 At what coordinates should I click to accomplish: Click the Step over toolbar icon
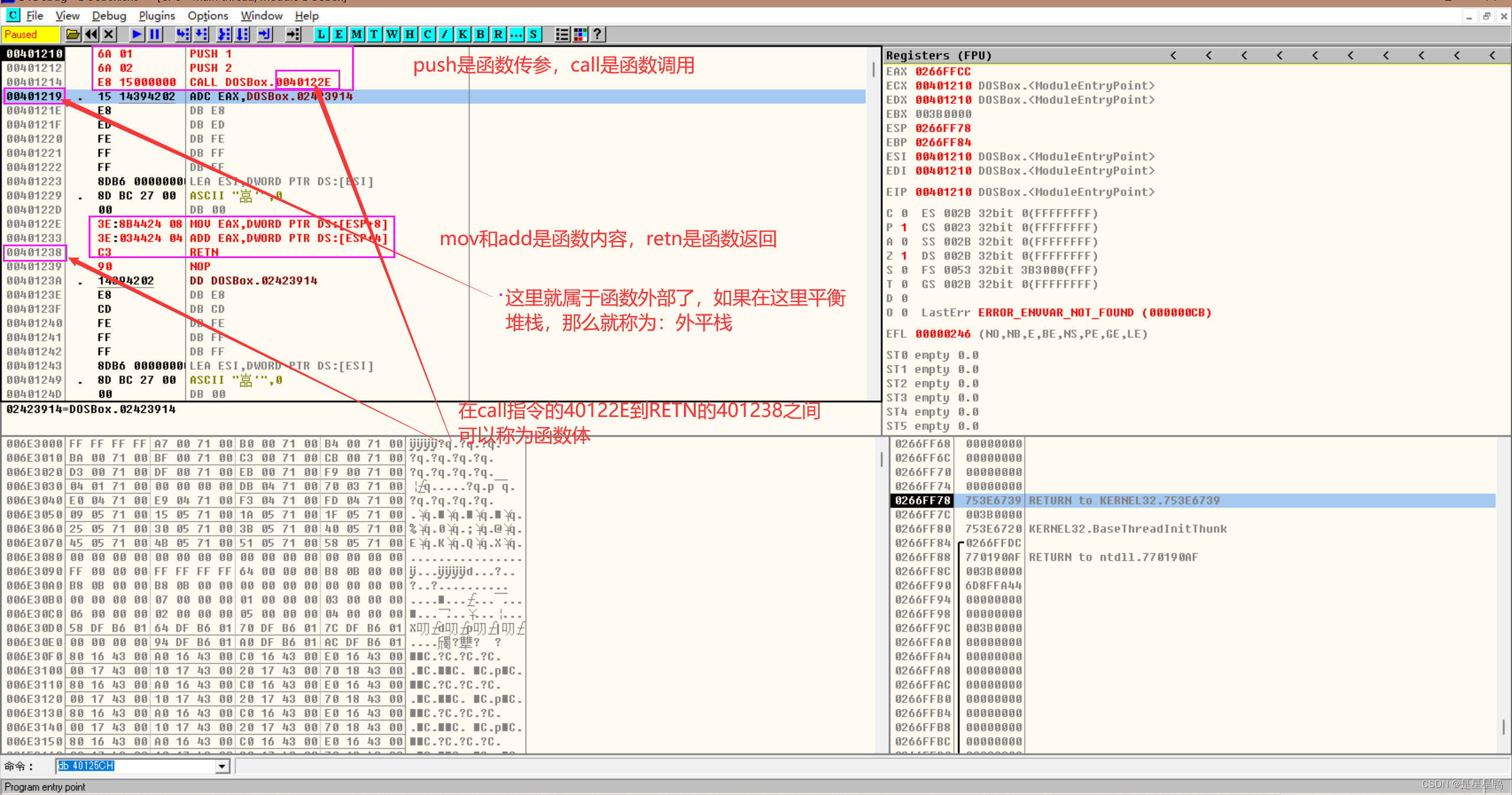[202, 34]
